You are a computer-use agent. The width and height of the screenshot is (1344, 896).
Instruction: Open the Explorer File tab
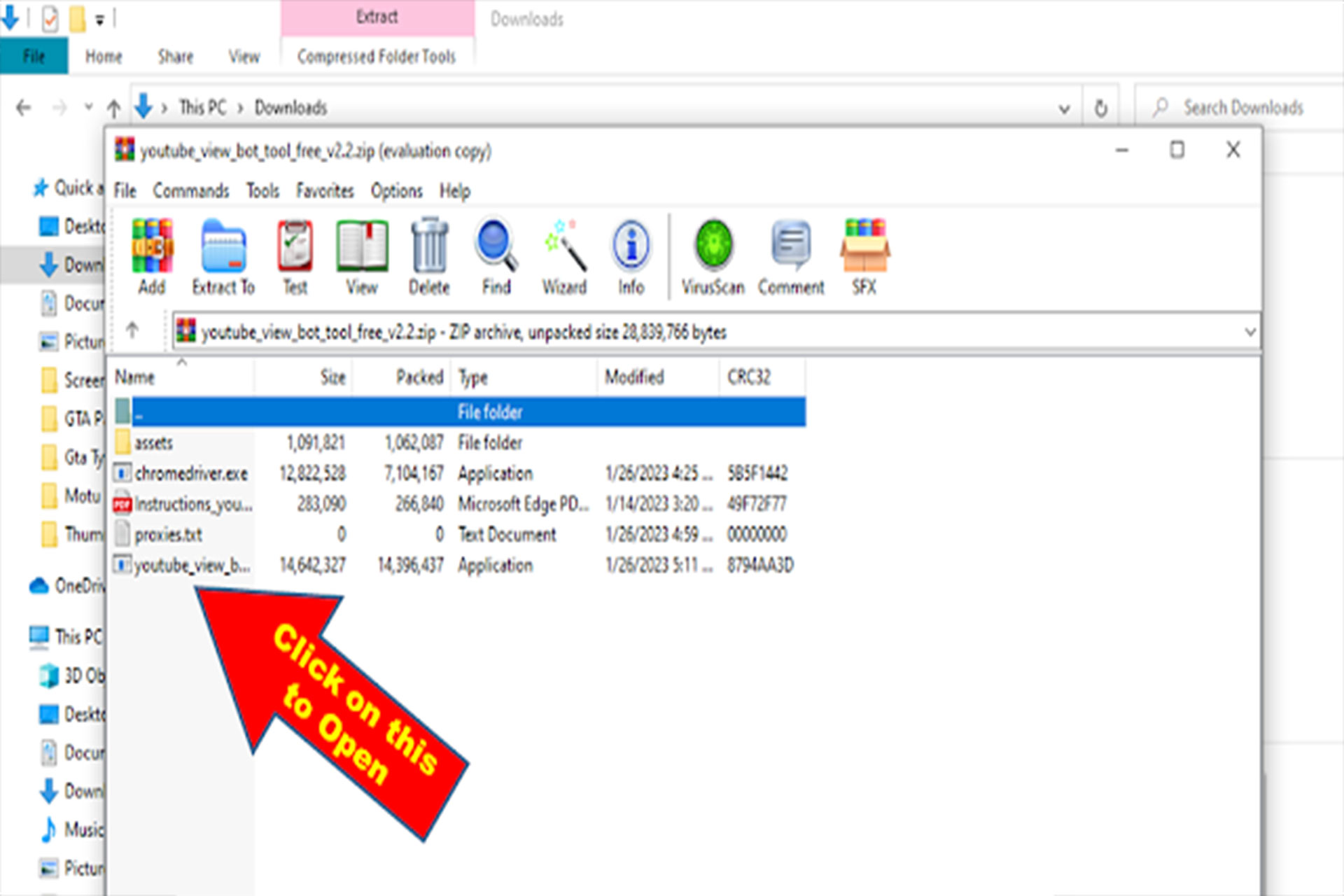click(x=34, y=56)
